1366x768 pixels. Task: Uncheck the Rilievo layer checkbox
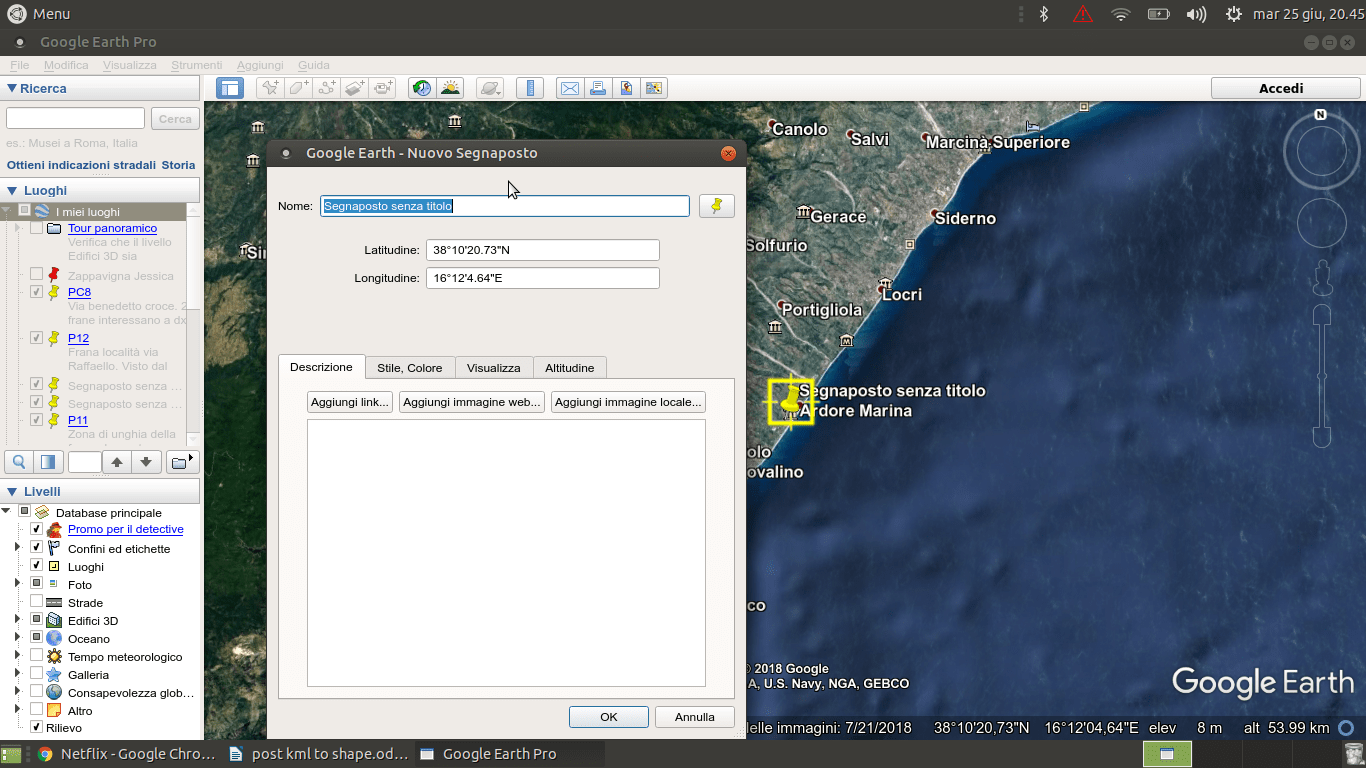pos(37,728)
